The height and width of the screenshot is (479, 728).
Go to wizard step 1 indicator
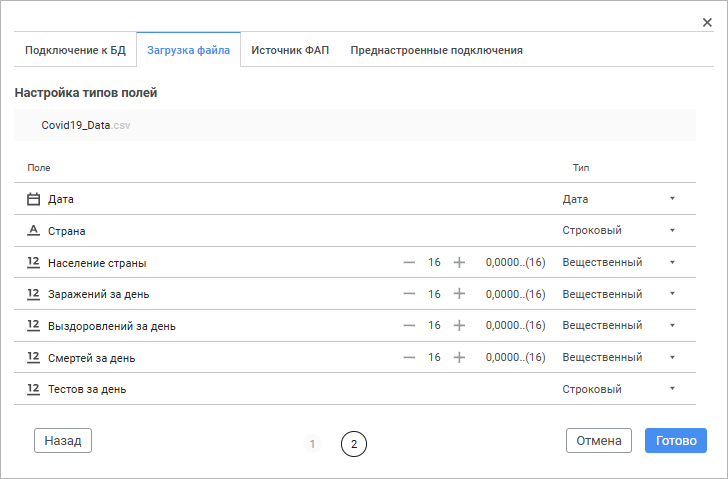click(312, 444)
